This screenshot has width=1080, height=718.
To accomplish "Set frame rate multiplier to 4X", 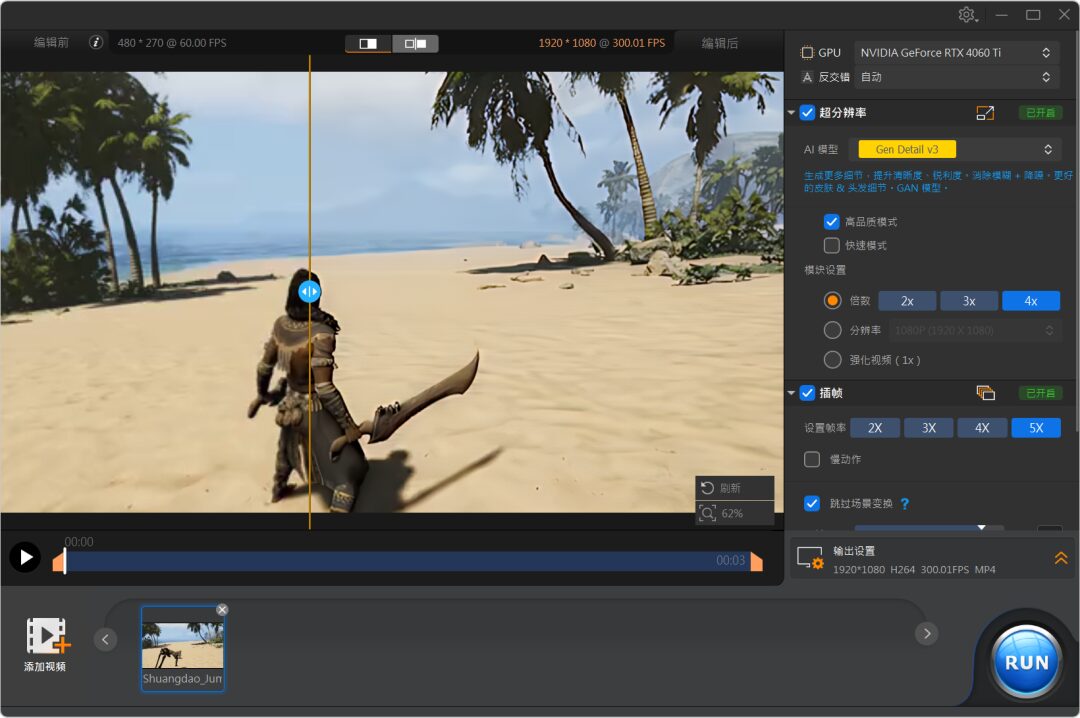I will pos(982,428).
